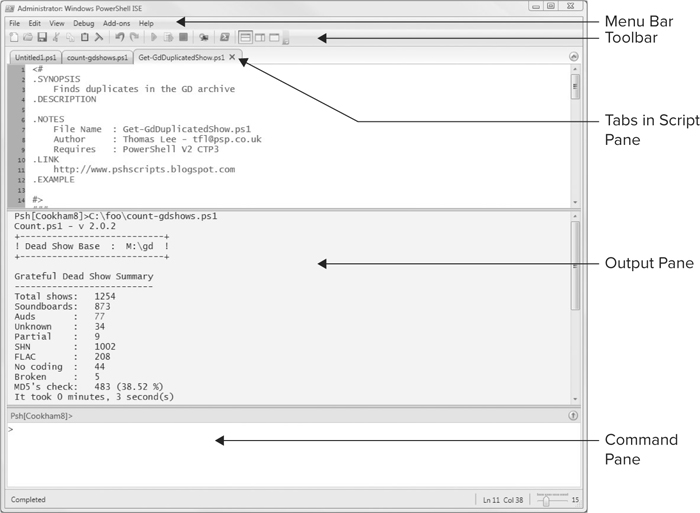Click the Copy icon in toolbar

tap(71, 38)
